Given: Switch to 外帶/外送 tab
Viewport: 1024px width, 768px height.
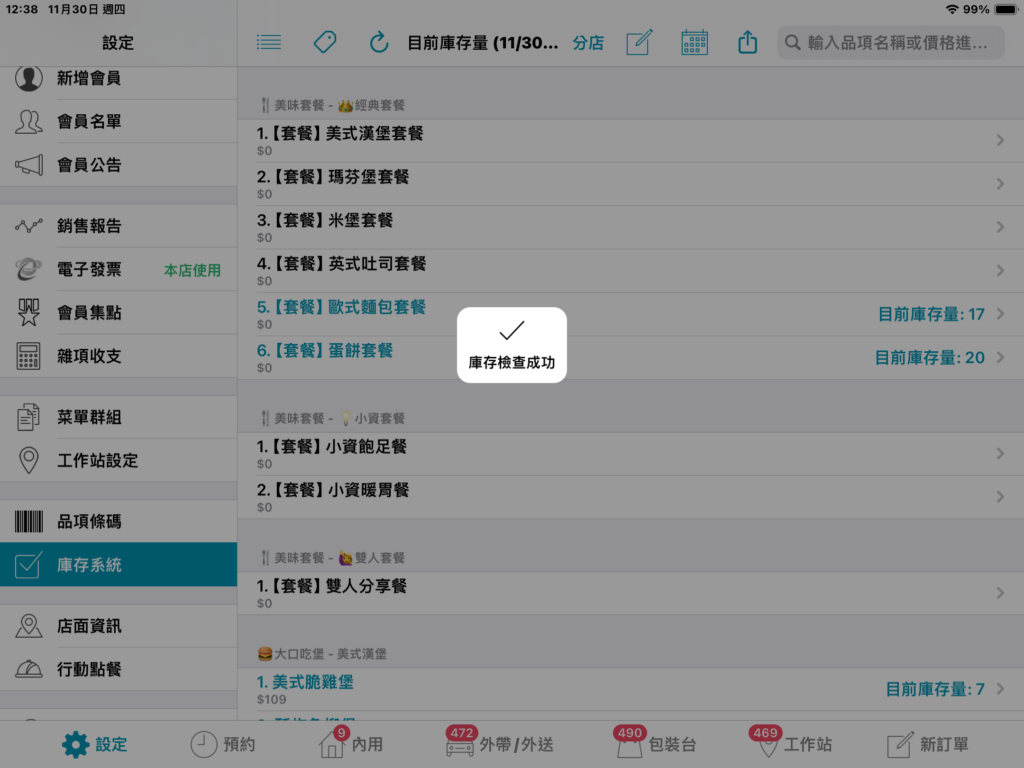Looking at the screenshot, I should pyautogui.click(x=499, y=743).
